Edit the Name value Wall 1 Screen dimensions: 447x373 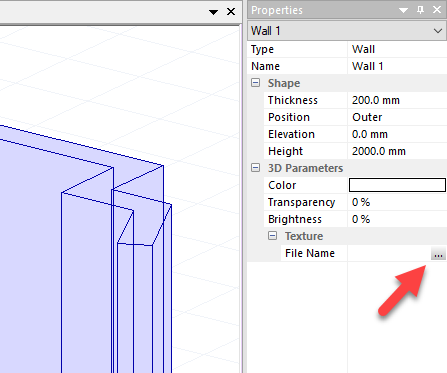tap(397, 66)
